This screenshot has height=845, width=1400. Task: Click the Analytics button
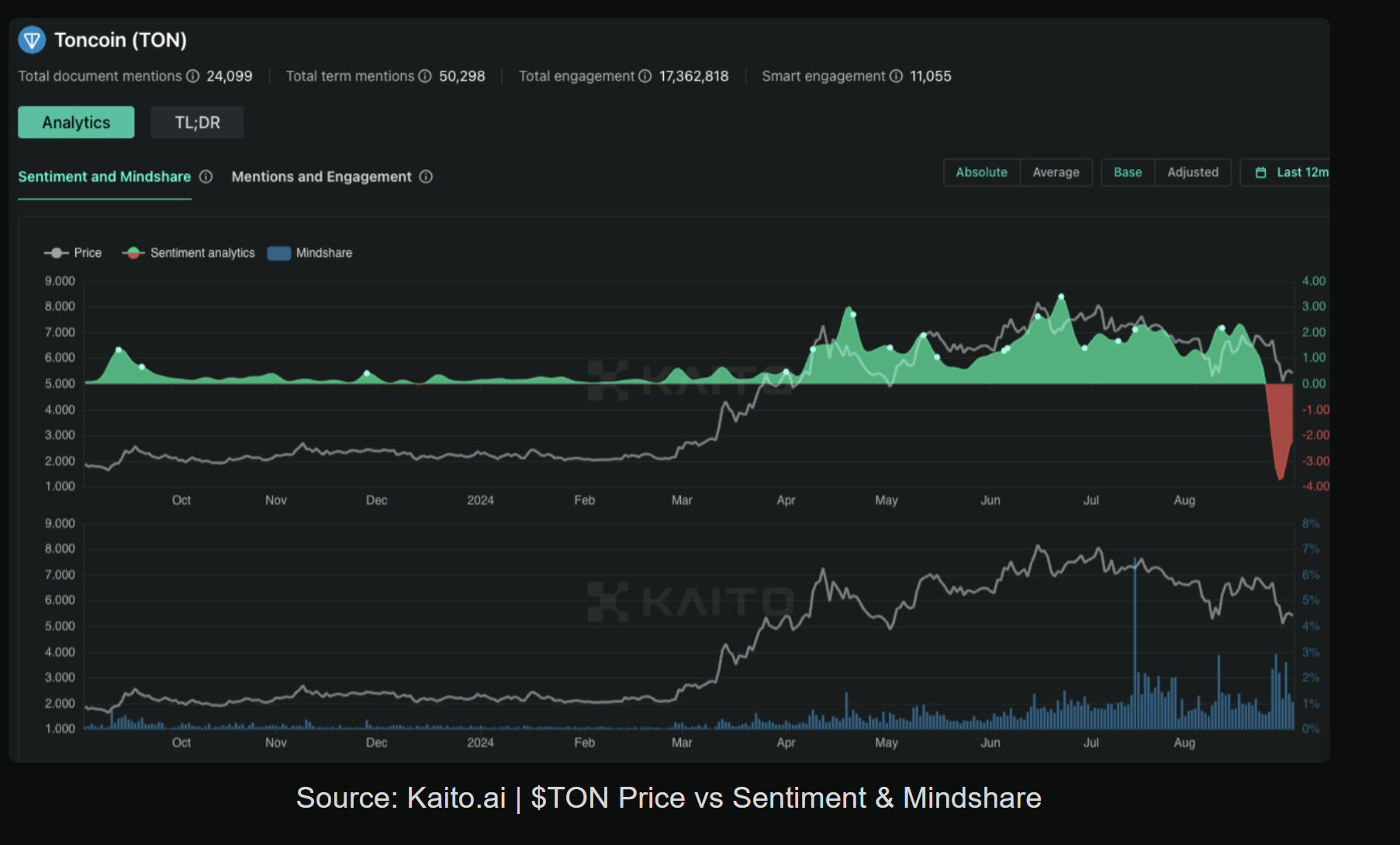[x=76, y=123]
